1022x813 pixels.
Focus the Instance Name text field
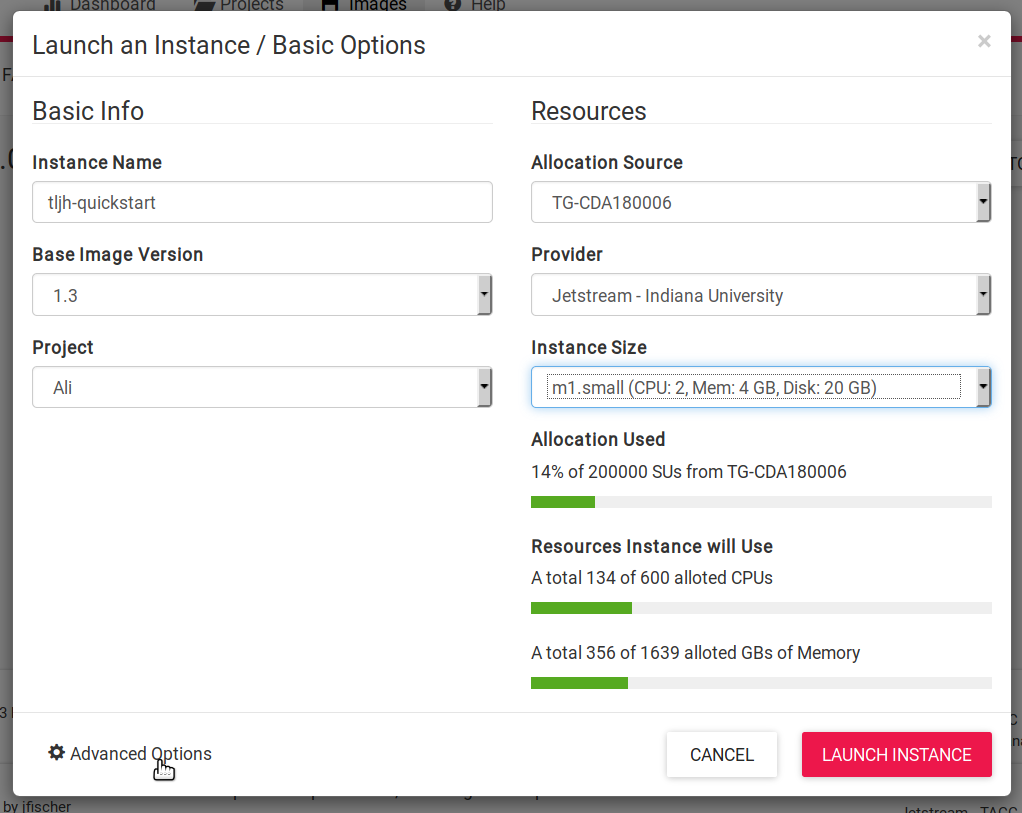[262, 202]
